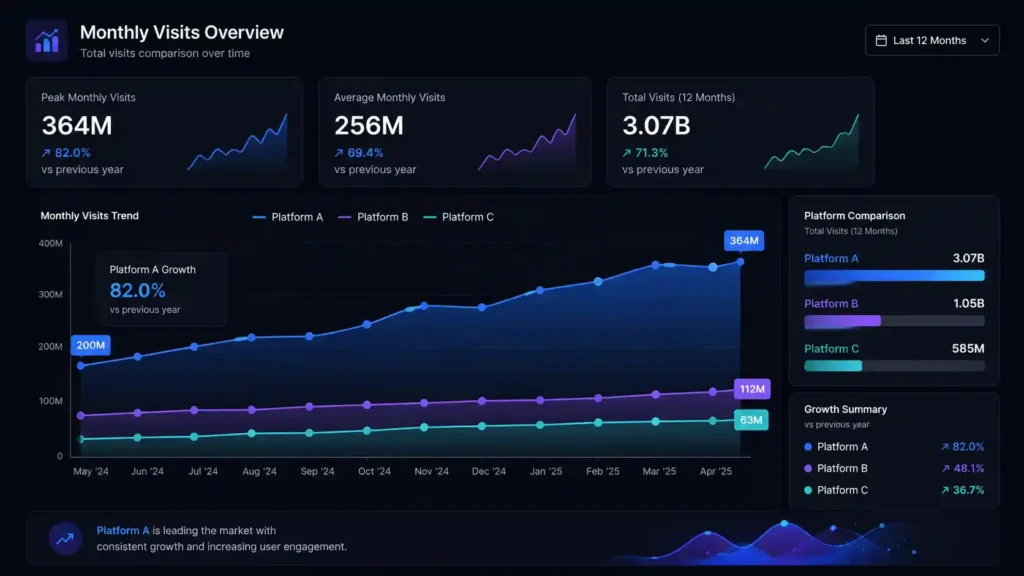Click the Monthly Visits Overview title
The width and height of the screenshot is (1024, 576).
coord(182,33)
